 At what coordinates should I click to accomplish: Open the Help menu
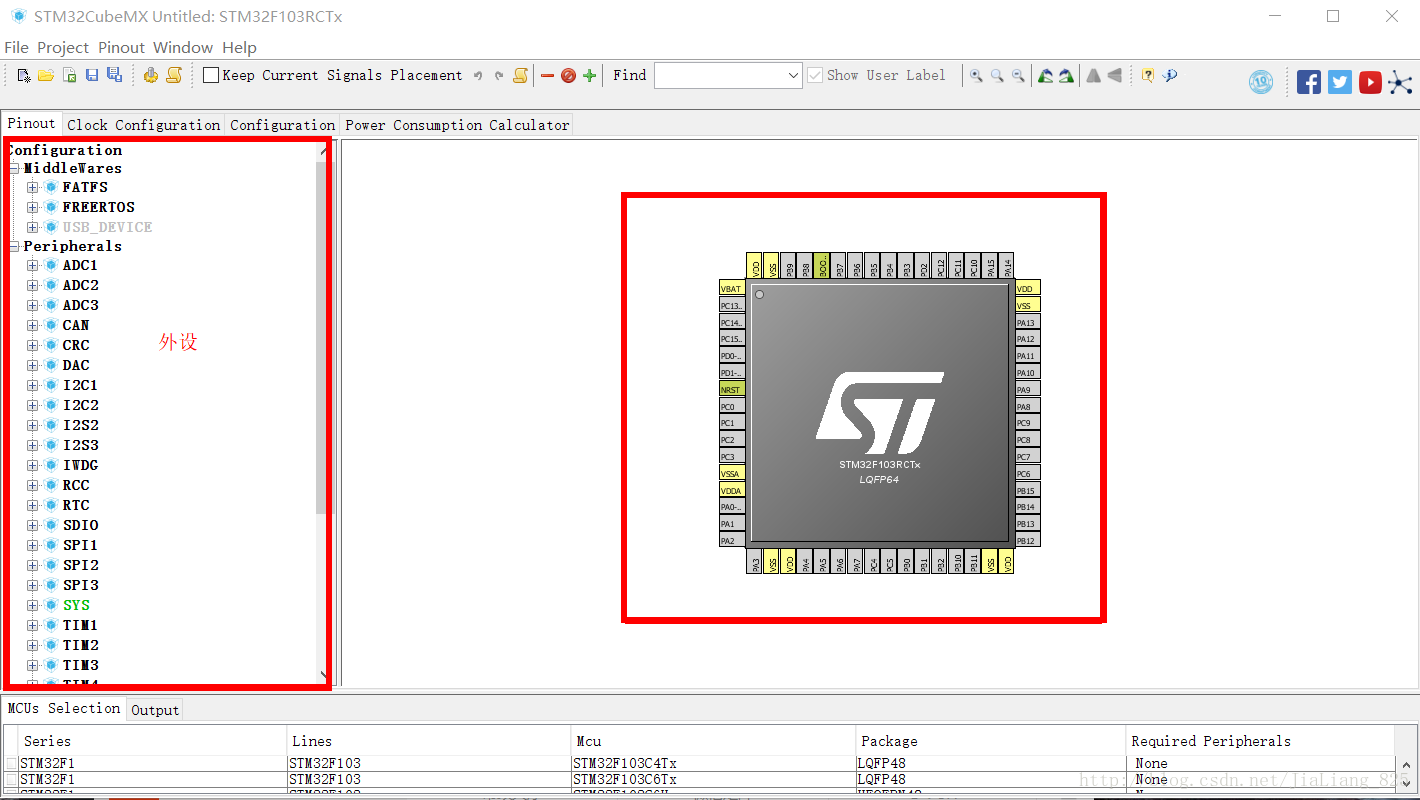coord(239,47)
